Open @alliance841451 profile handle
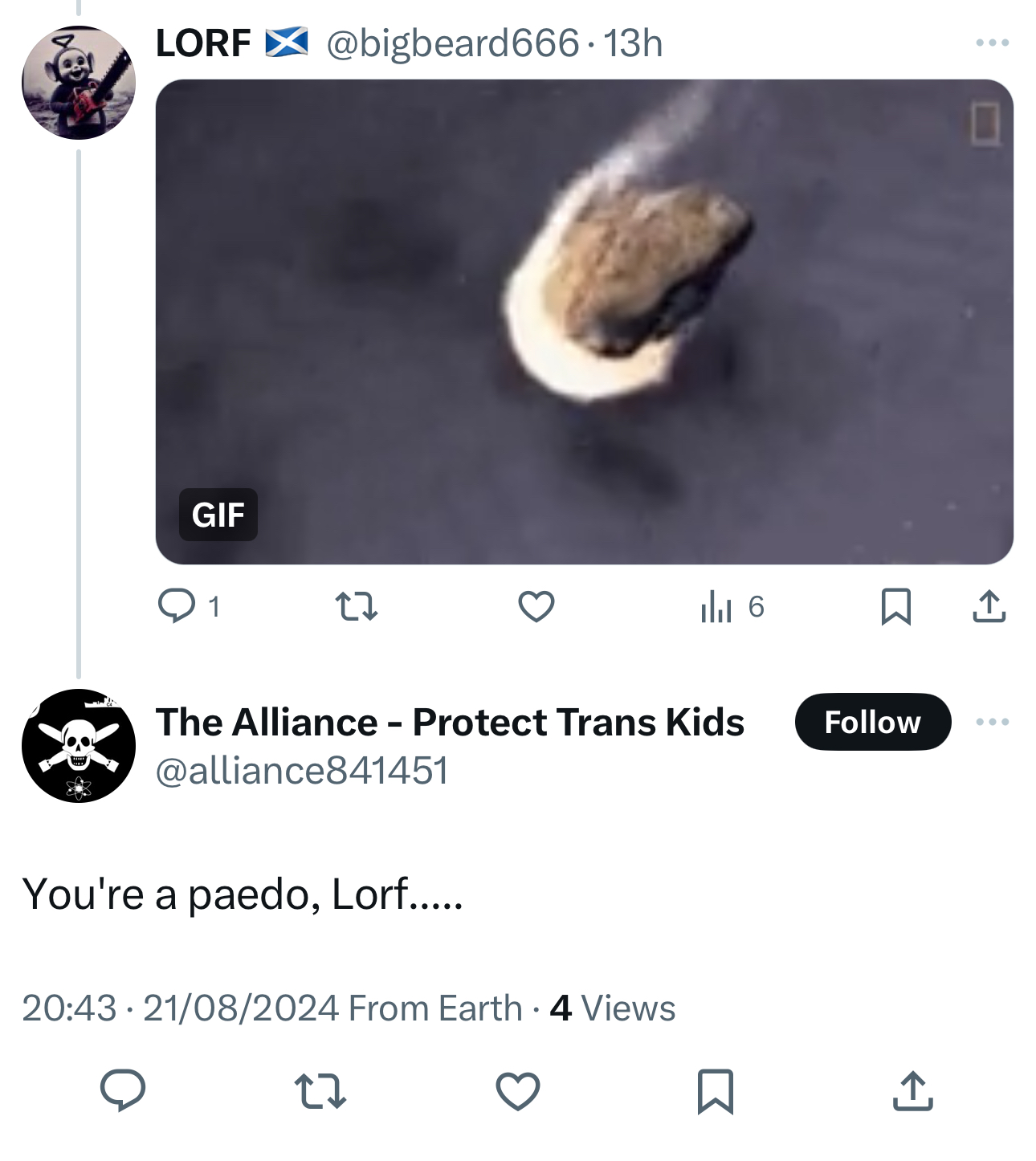The image size is (1036, 1161). (x=302, y=771)
